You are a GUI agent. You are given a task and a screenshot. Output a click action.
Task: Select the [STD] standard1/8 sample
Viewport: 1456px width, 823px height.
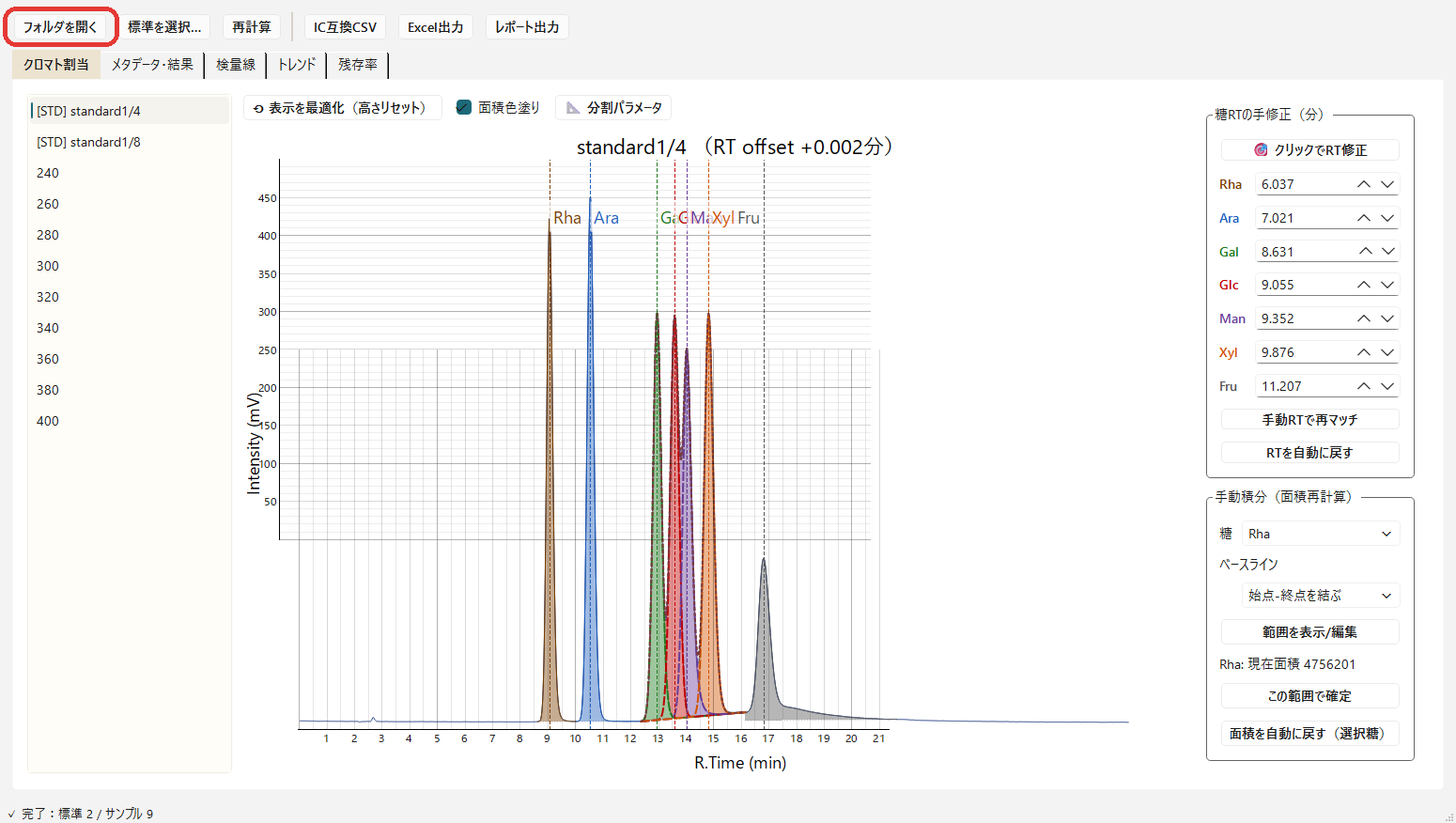pyautogui.click(x=130, y=142)
